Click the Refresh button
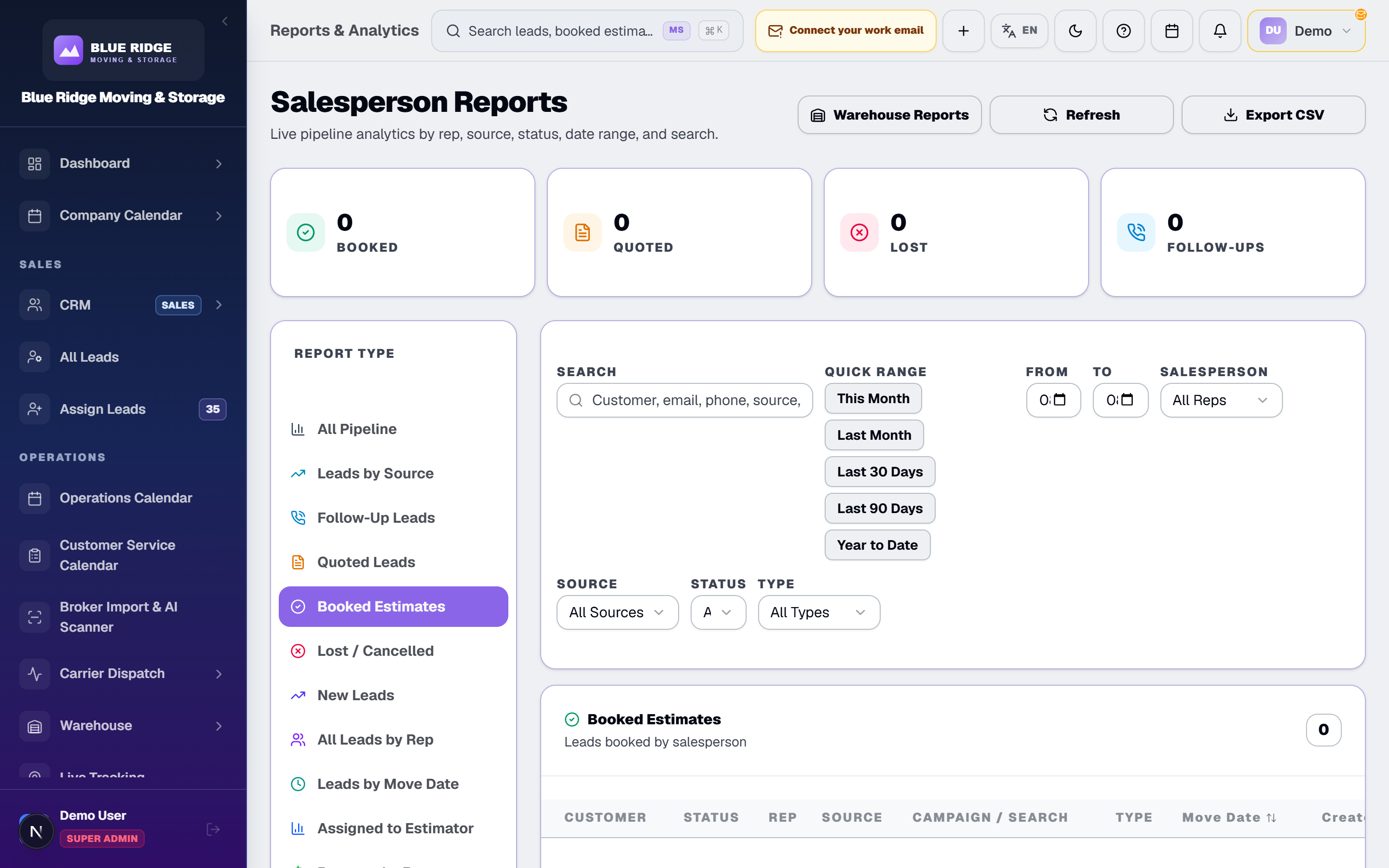Screen dimensions: 1389x868 [1081, 115]
